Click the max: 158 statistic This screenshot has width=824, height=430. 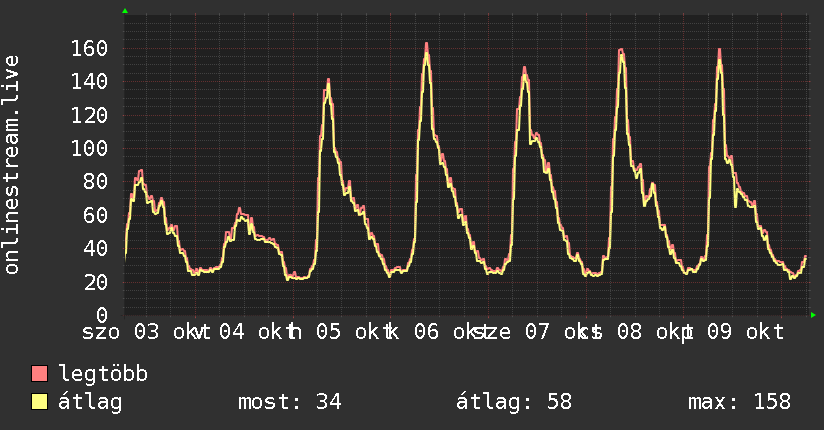click(x=739, y=402)
